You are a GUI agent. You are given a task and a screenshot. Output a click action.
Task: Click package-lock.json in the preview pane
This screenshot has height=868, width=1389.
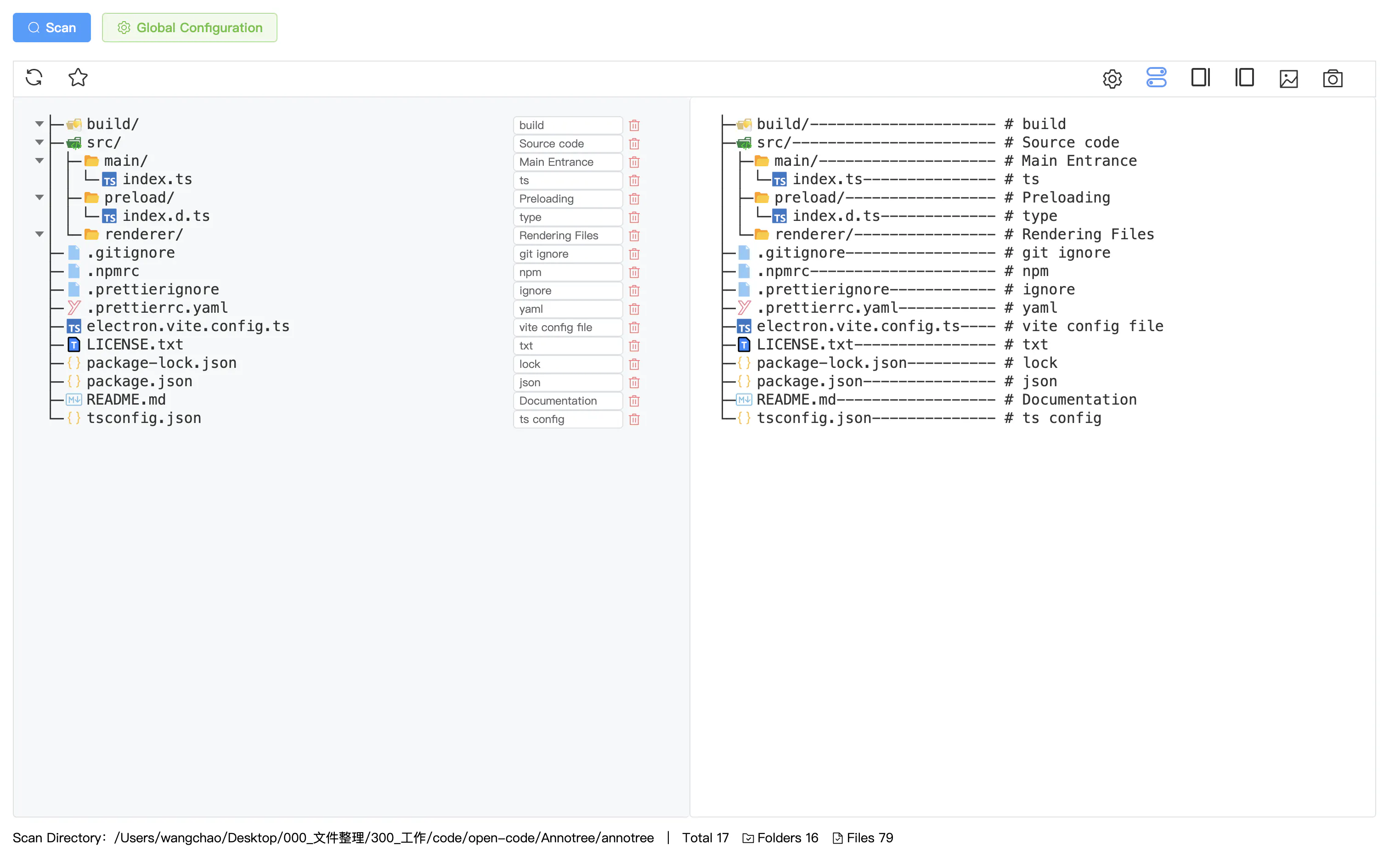(831, 363)
